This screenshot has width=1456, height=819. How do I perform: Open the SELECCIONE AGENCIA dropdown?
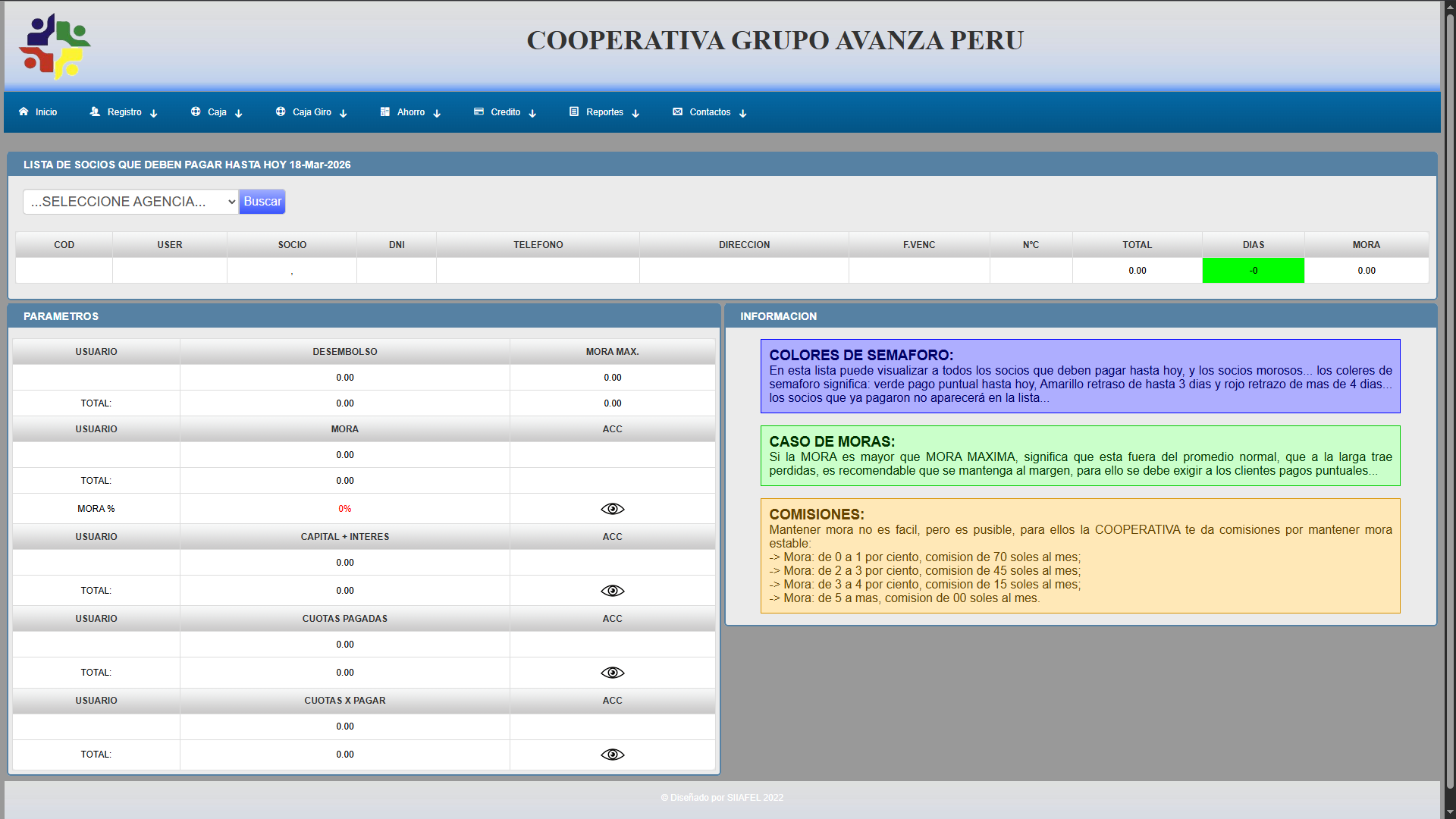coord(130,202)
